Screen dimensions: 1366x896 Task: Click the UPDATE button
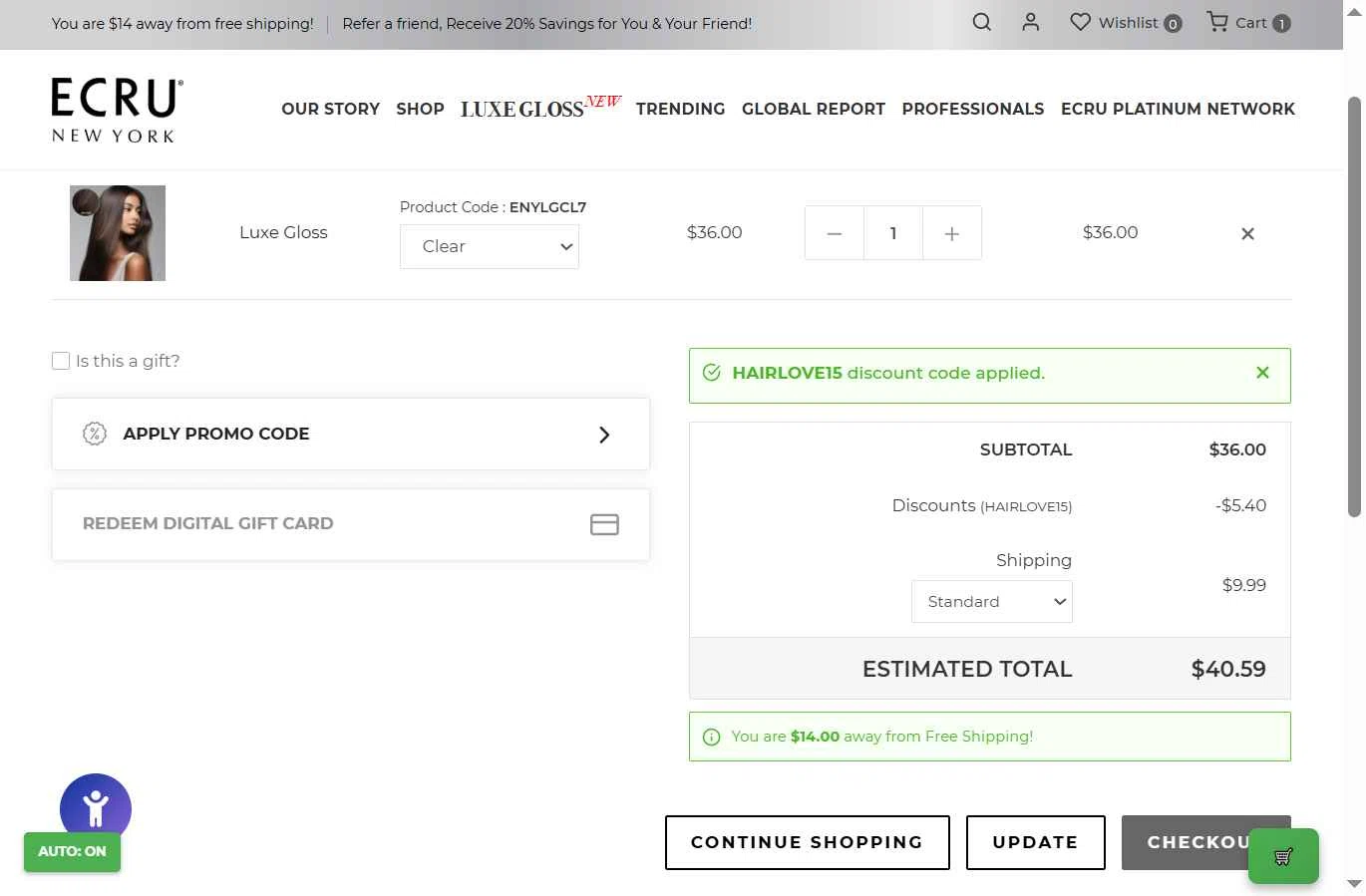1036,842
